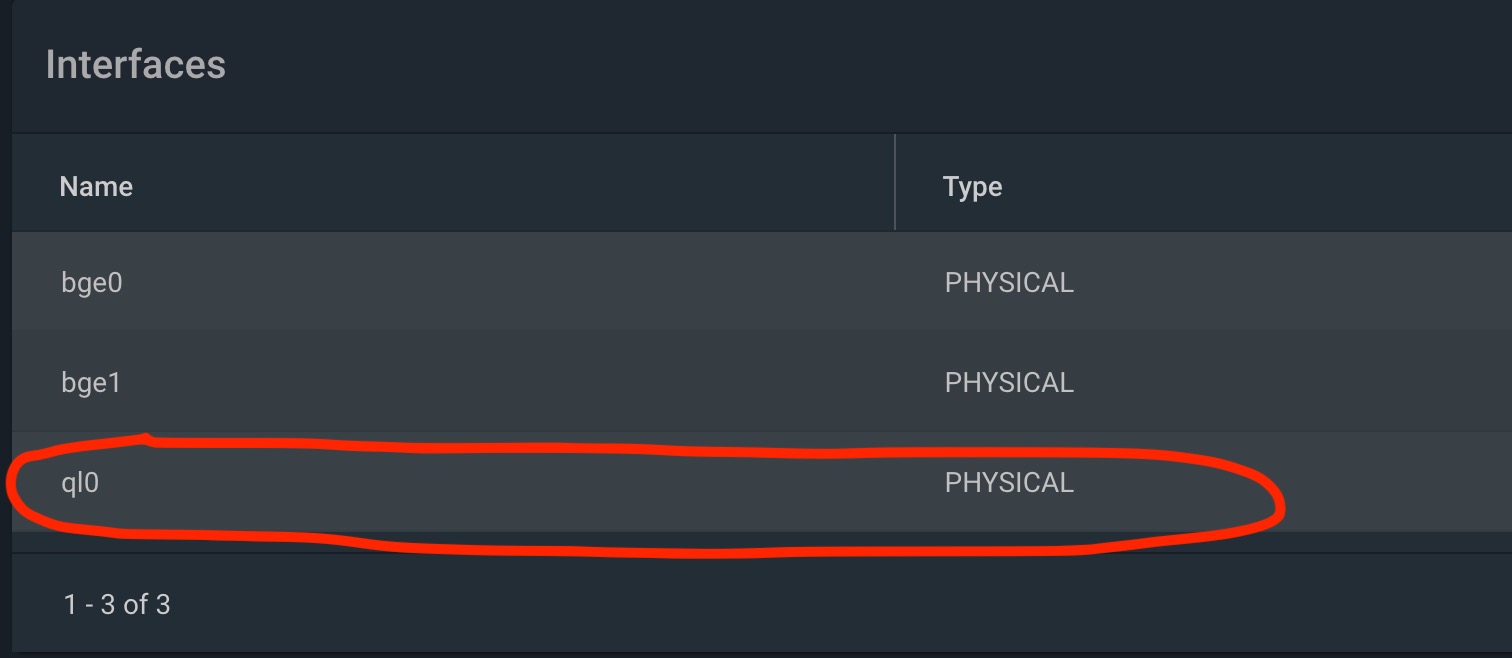Viewport: 1512px width, 658px height.
Task: Open the bge0 interface name
Action: coord(91,283)
